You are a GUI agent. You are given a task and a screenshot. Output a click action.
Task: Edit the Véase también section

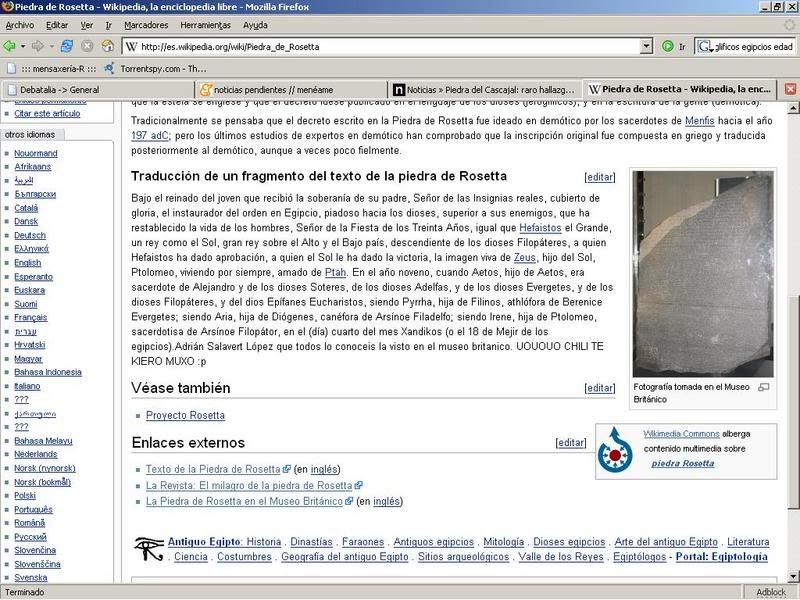(x=599, y=388)
